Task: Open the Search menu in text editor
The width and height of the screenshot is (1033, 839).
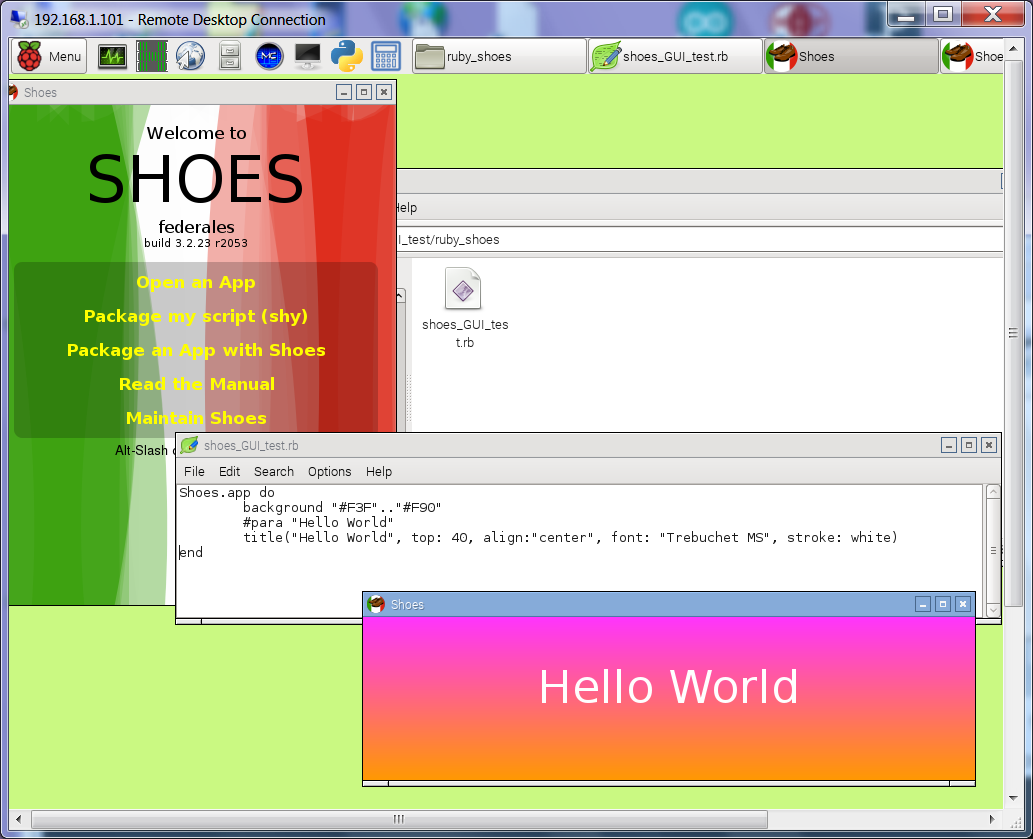Action: coord(273,472)
